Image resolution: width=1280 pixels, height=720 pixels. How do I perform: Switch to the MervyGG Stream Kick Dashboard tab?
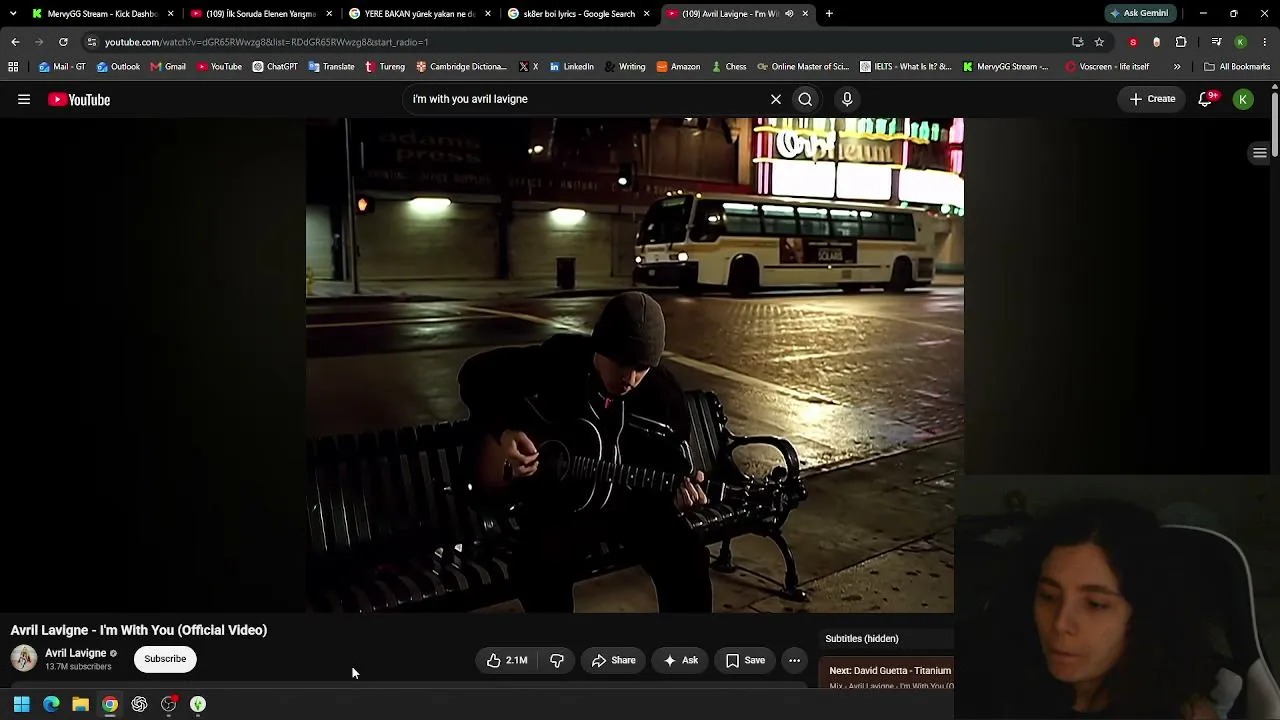click(x=102, y=14)
